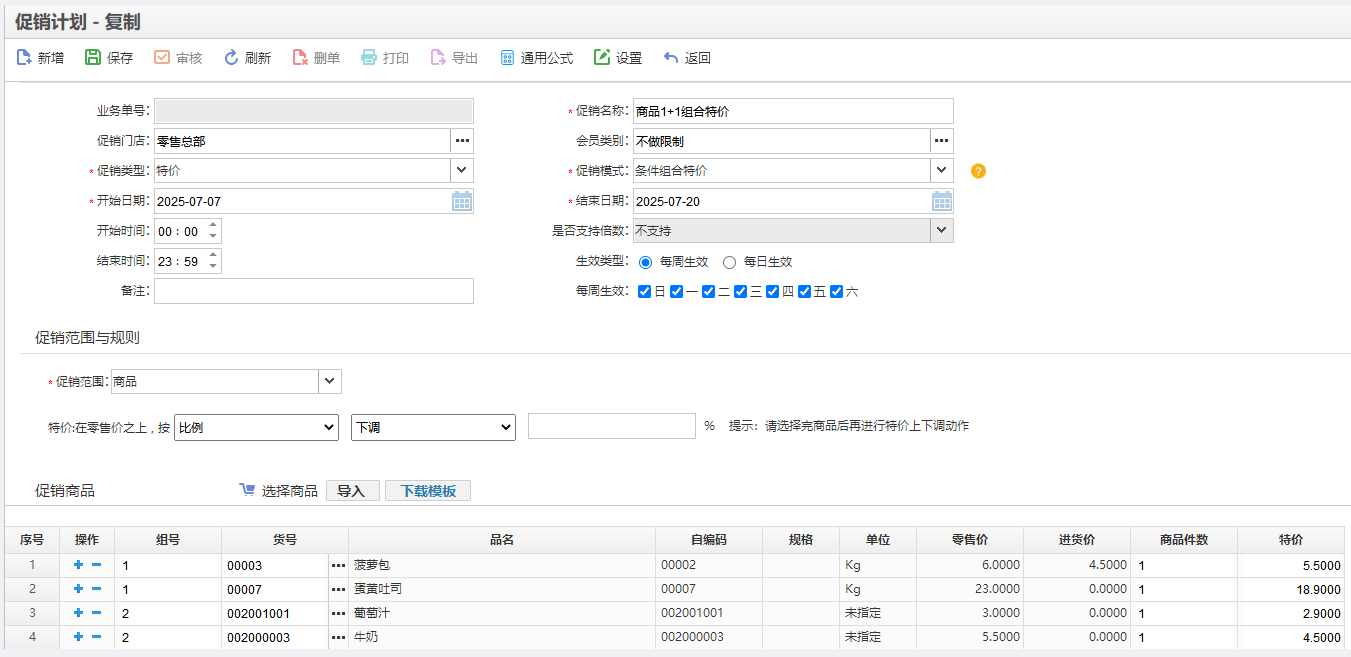1351x657 pixels.
Task: Select the 每周生效 radio button
Action: coord(645,262)
